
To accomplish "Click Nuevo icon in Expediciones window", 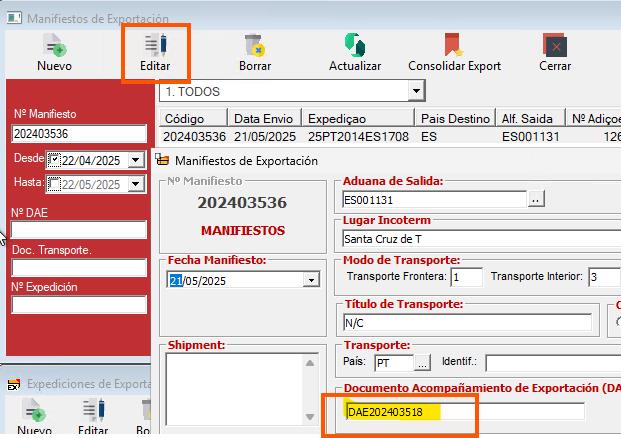I will [35, 410].
